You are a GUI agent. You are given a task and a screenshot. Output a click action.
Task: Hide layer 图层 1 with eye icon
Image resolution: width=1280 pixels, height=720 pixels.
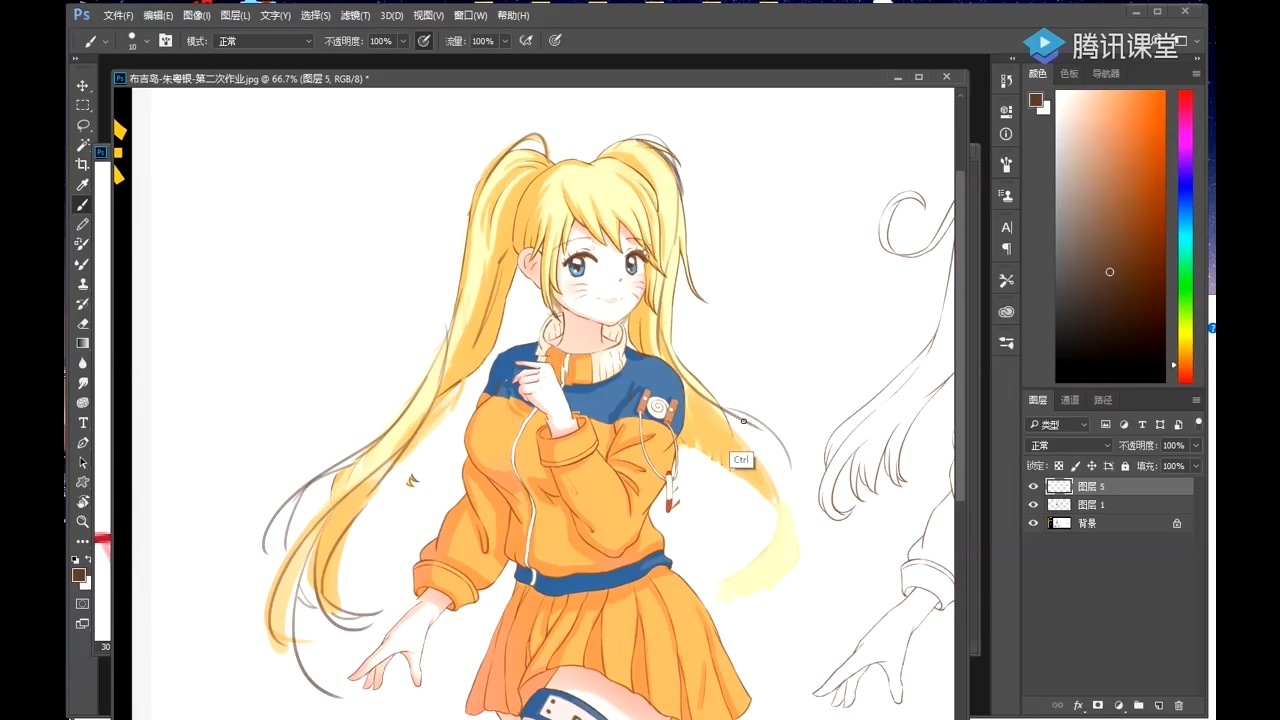pos(1033,505)
